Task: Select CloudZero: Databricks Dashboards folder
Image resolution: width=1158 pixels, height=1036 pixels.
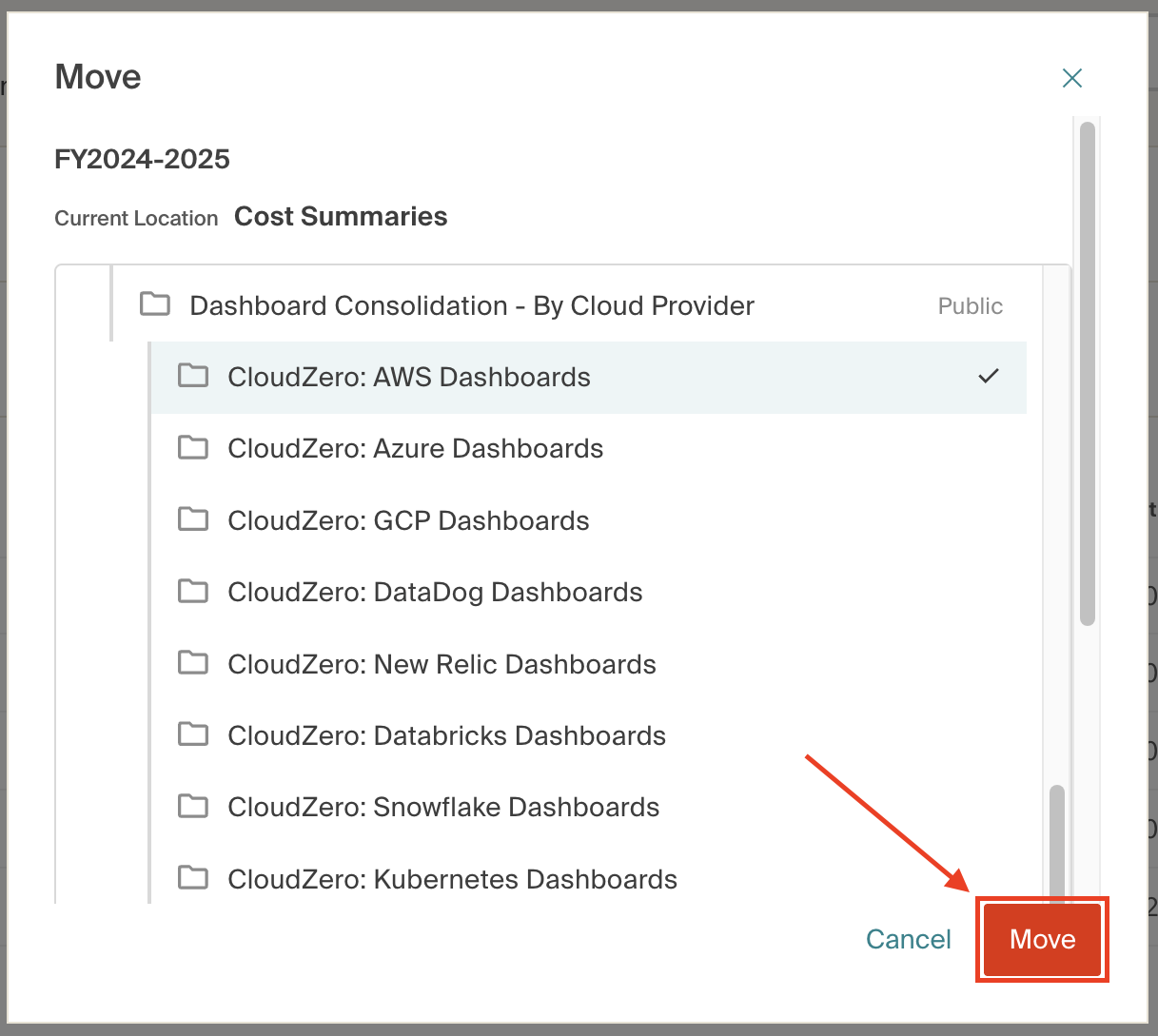Action: 588,736
